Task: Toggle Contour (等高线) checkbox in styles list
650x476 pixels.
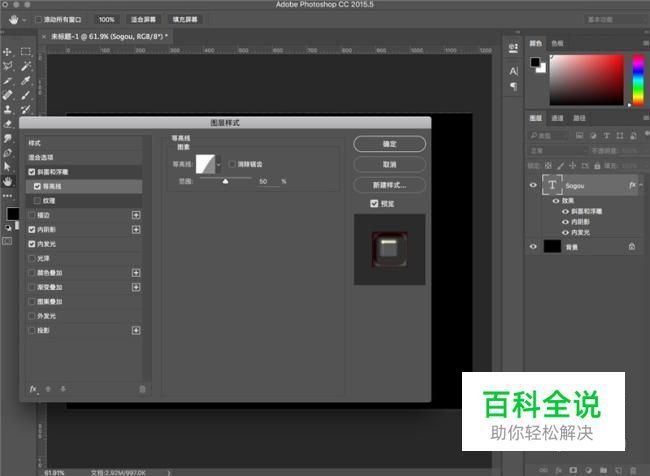Action: (x=37, y=186)
